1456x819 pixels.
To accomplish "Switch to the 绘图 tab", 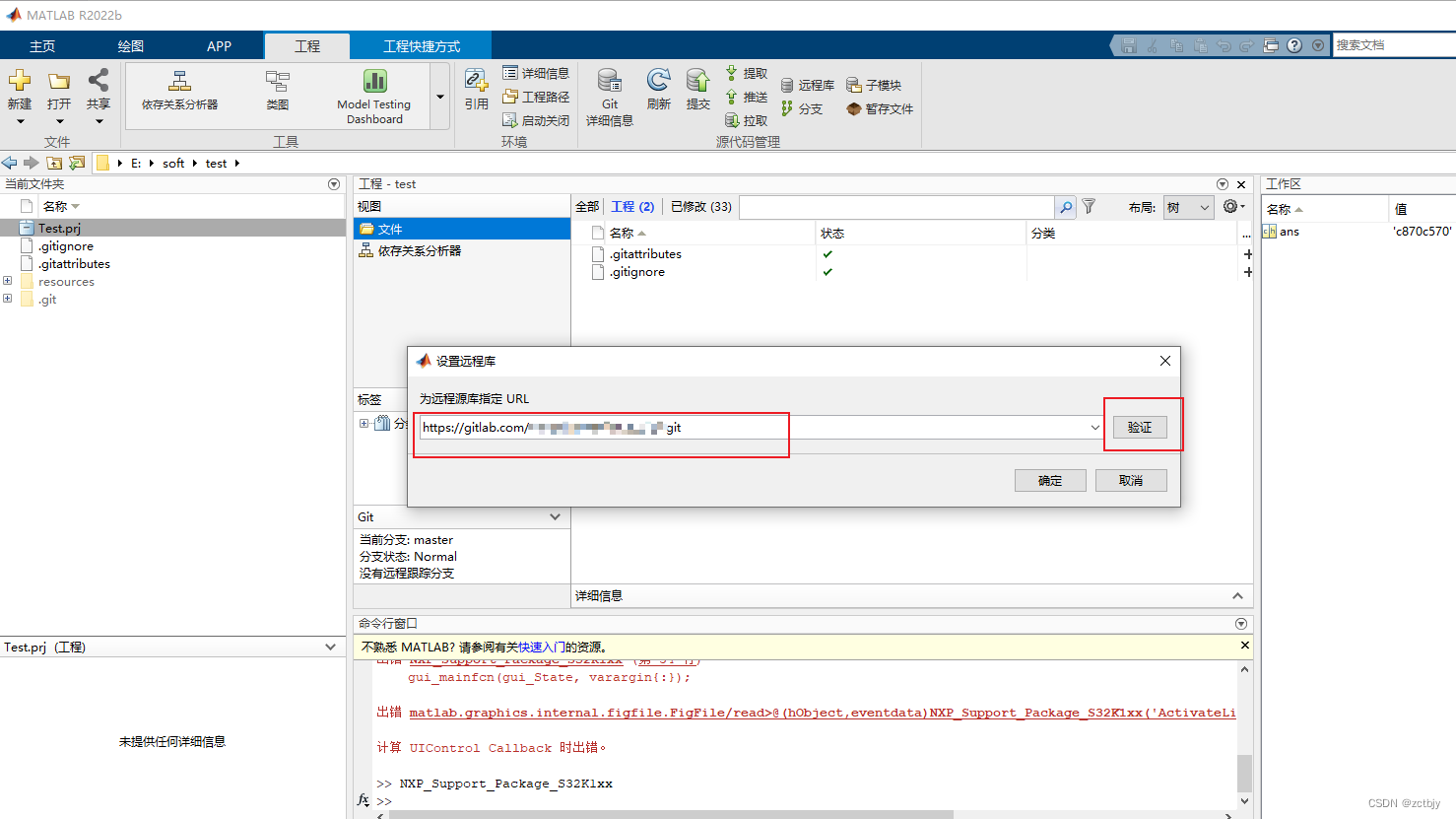I will click(x=131, y=46).
